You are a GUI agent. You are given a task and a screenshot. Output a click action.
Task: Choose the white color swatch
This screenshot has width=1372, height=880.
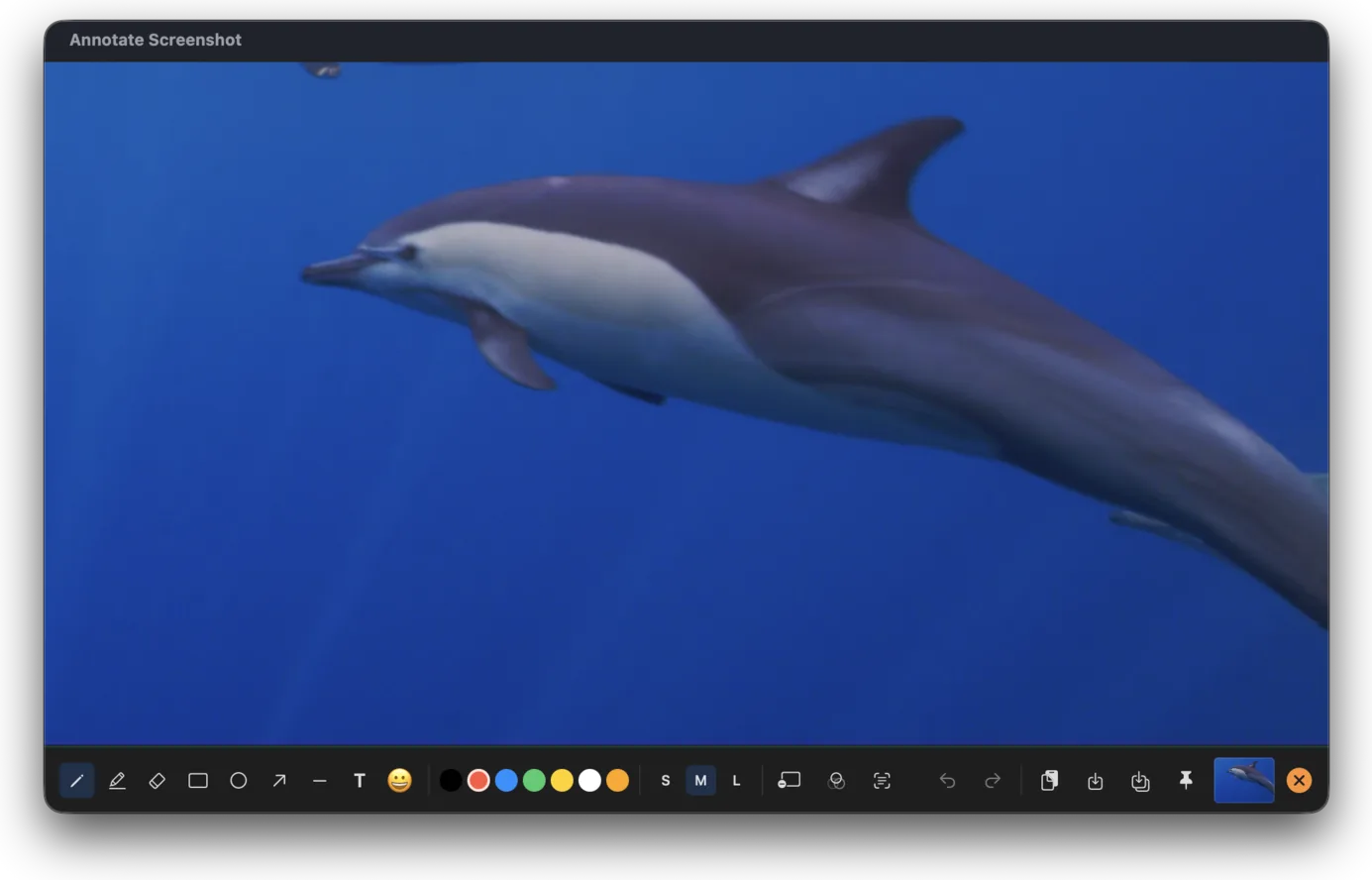(x=589, y=781)
